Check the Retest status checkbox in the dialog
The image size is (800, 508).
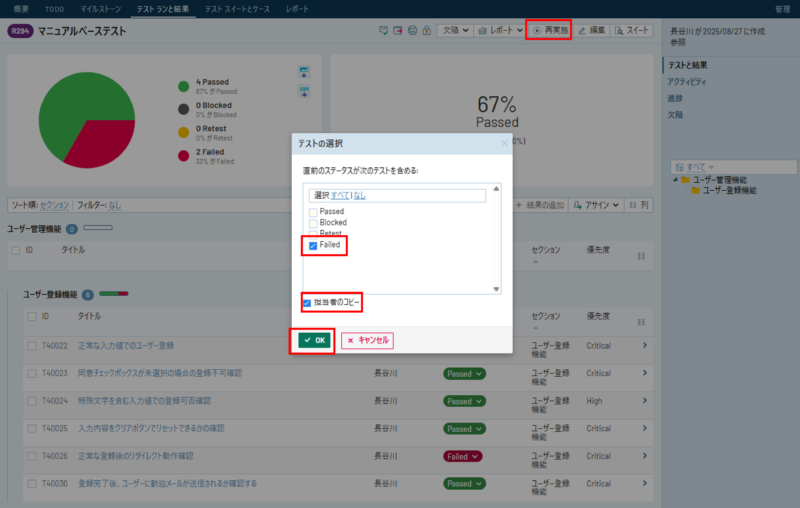coord(313,234)
